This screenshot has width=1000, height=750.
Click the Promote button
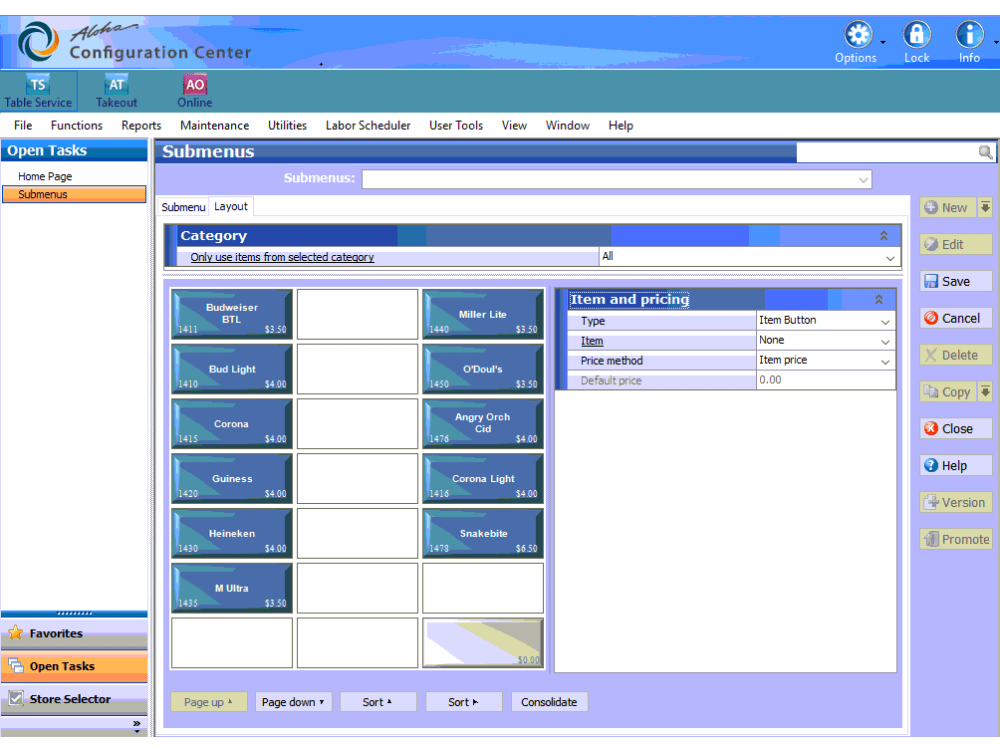955,540
